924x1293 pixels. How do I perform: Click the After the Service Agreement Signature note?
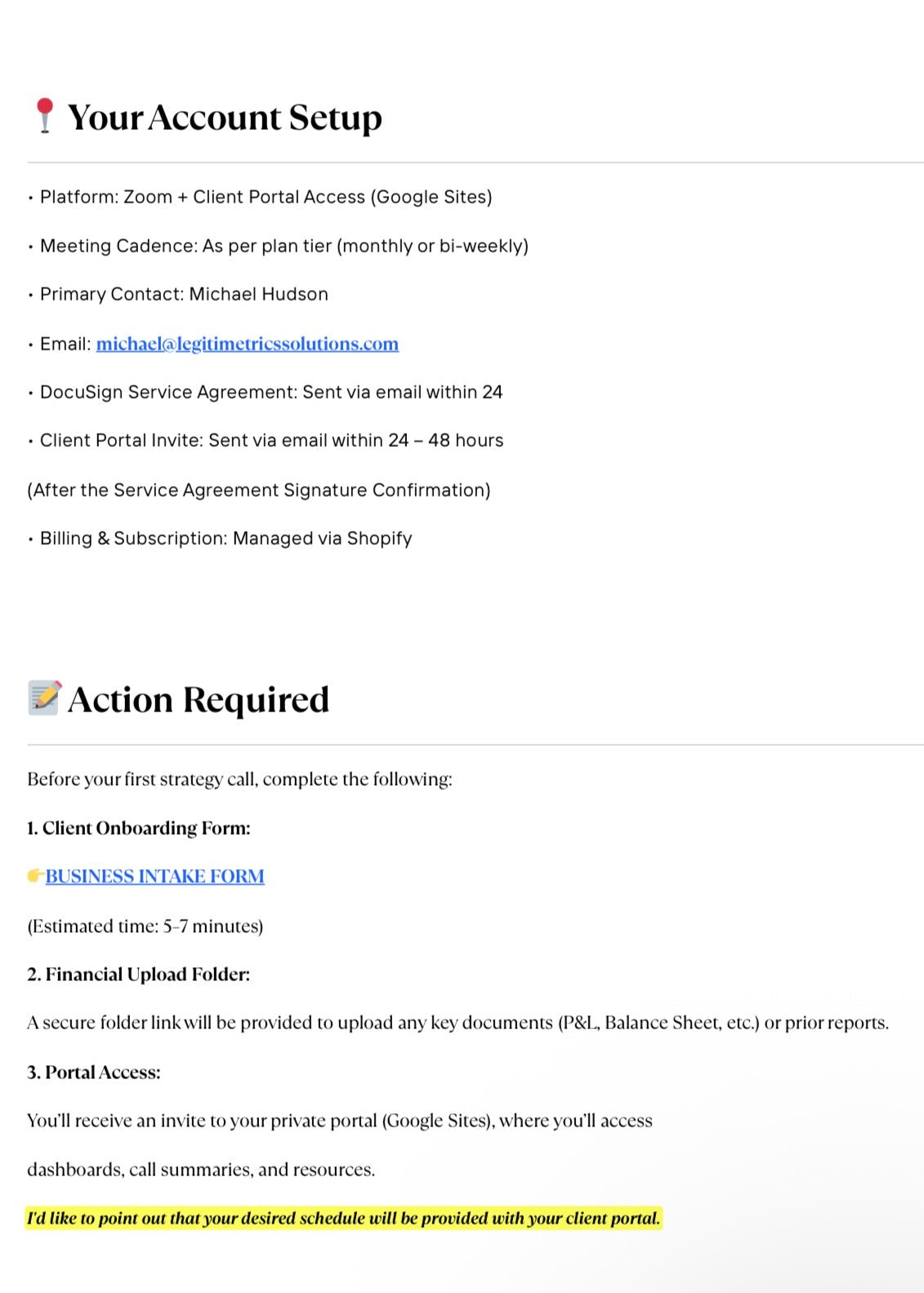click(259, 490)
